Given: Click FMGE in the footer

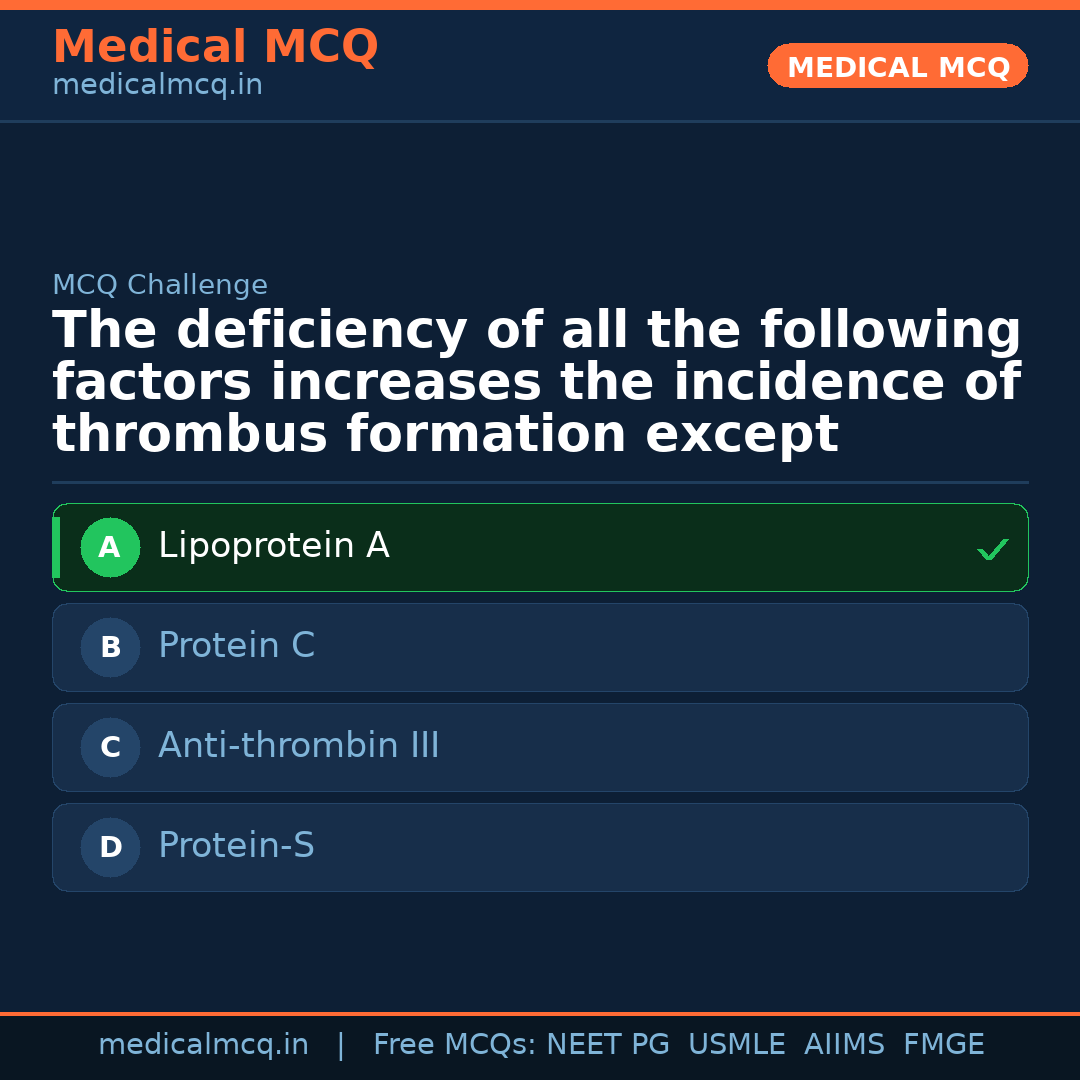Looking at the screenshot, I should pyautogui.click(x=943, y=1045).
